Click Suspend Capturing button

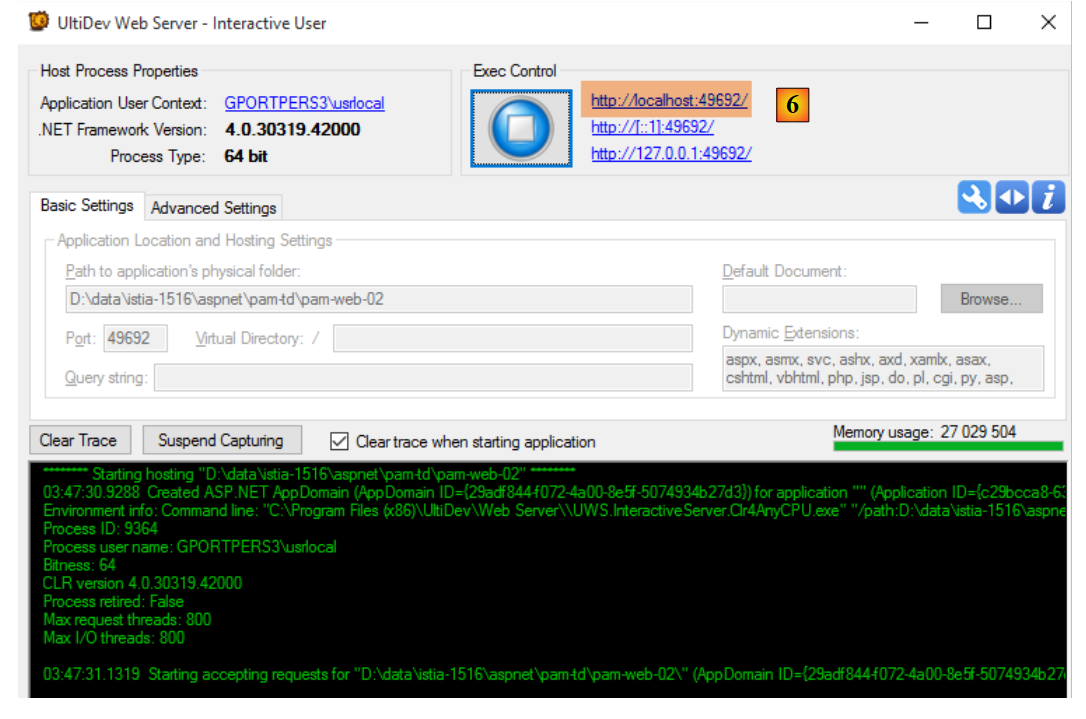click(x=220, y=440)
